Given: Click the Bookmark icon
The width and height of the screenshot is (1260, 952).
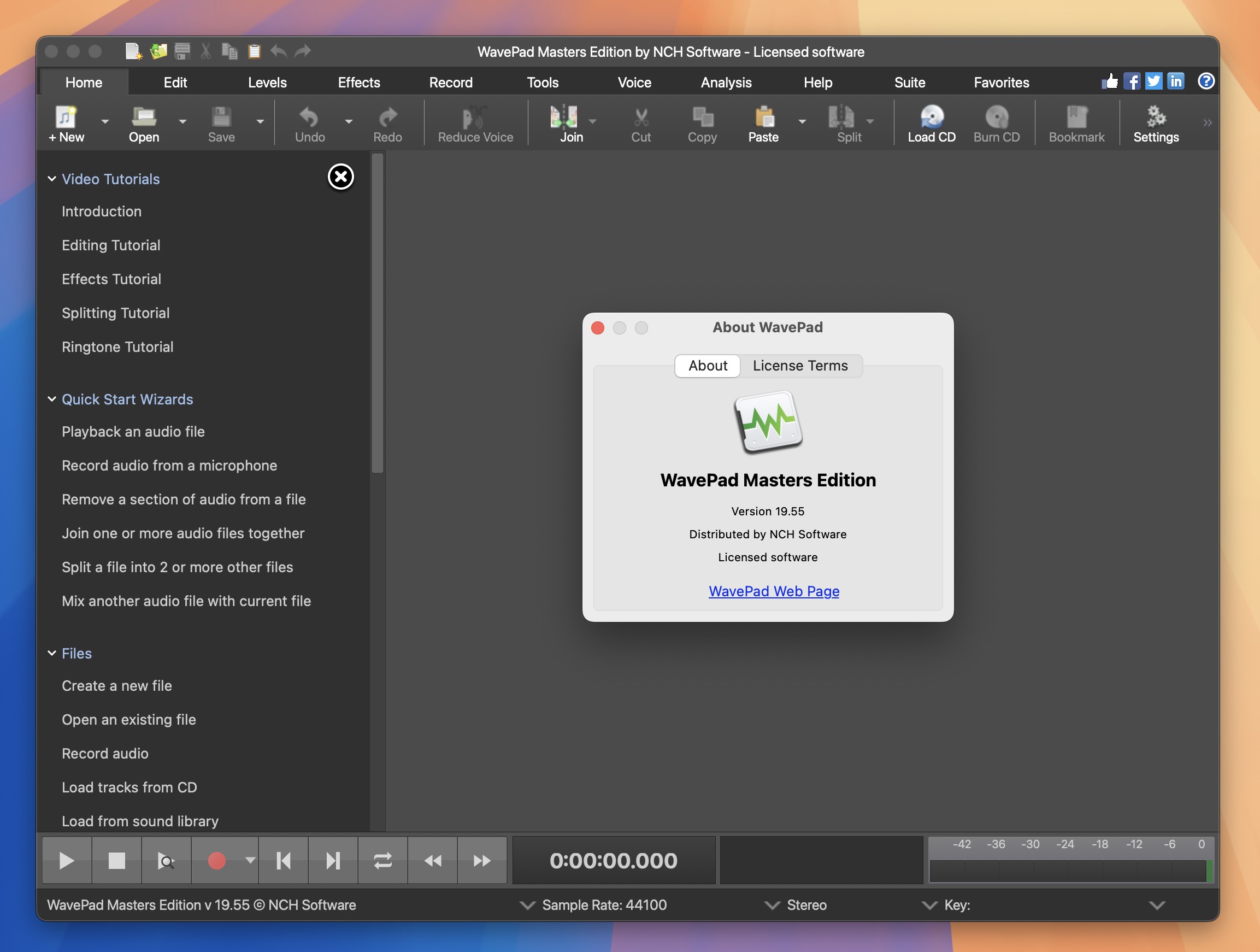Looking at the screenshot, I should (x=1076, y=117).
